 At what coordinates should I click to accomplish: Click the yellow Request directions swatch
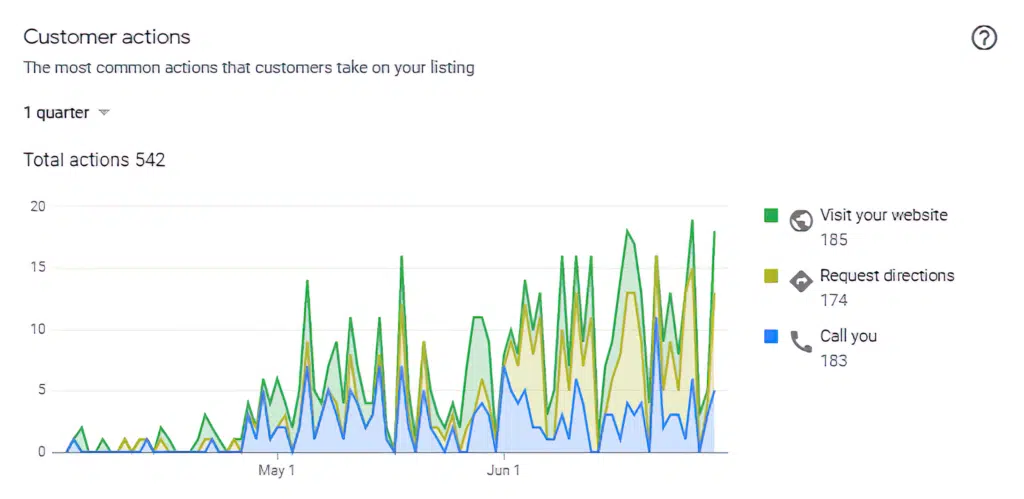tap(771, 276)
